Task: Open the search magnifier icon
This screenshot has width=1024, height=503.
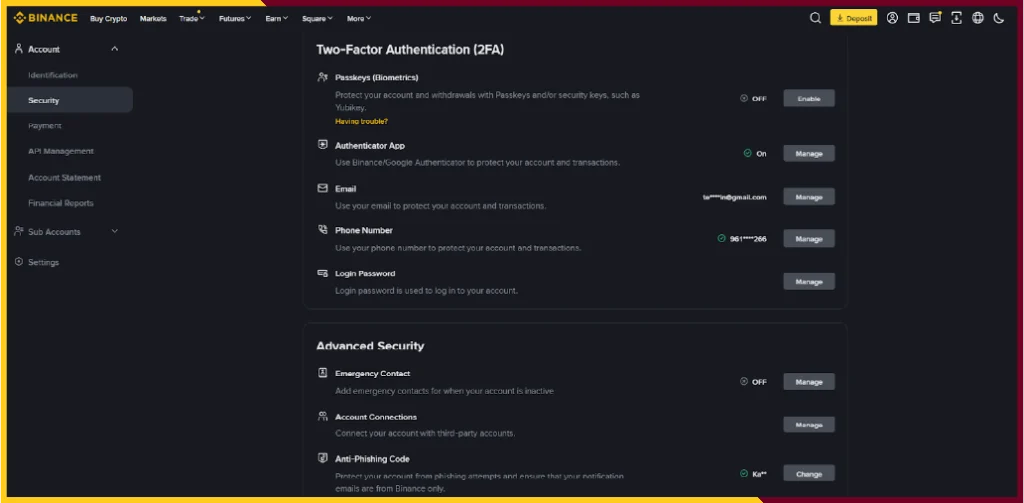Action: (x=815, y=18)
